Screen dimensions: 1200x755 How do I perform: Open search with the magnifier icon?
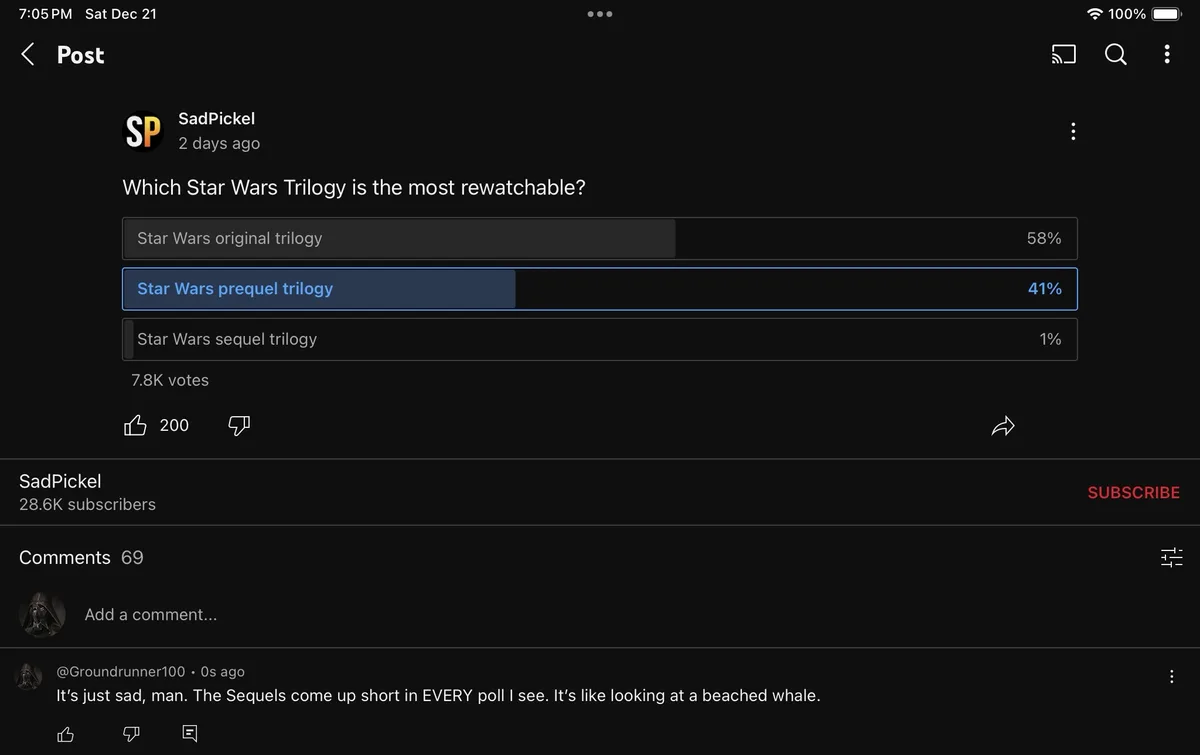click(x=1116, y=55)
